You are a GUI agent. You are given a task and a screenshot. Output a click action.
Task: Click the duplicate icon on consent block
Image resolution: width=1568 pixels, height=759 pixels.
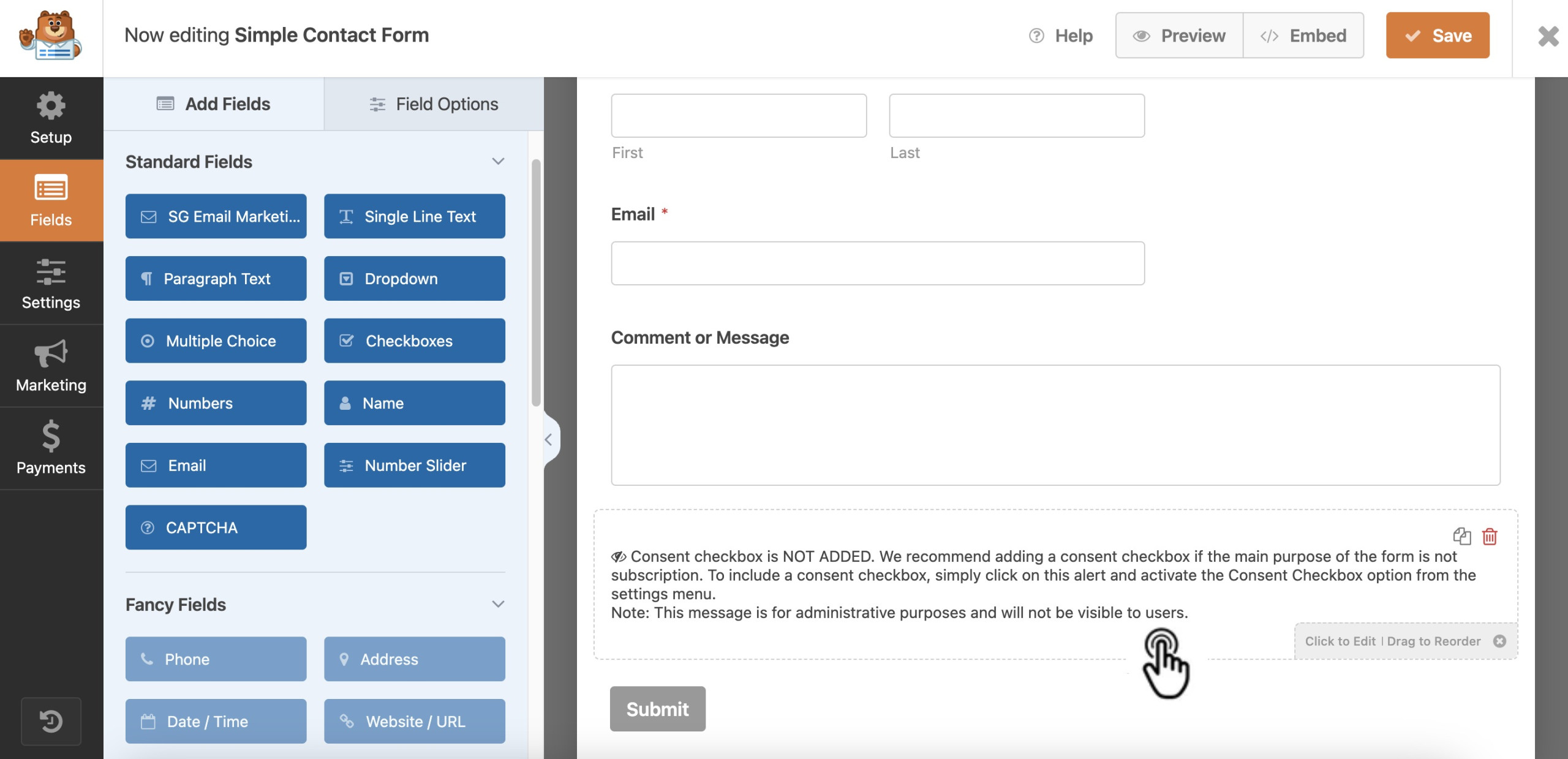pos(1462,536)
